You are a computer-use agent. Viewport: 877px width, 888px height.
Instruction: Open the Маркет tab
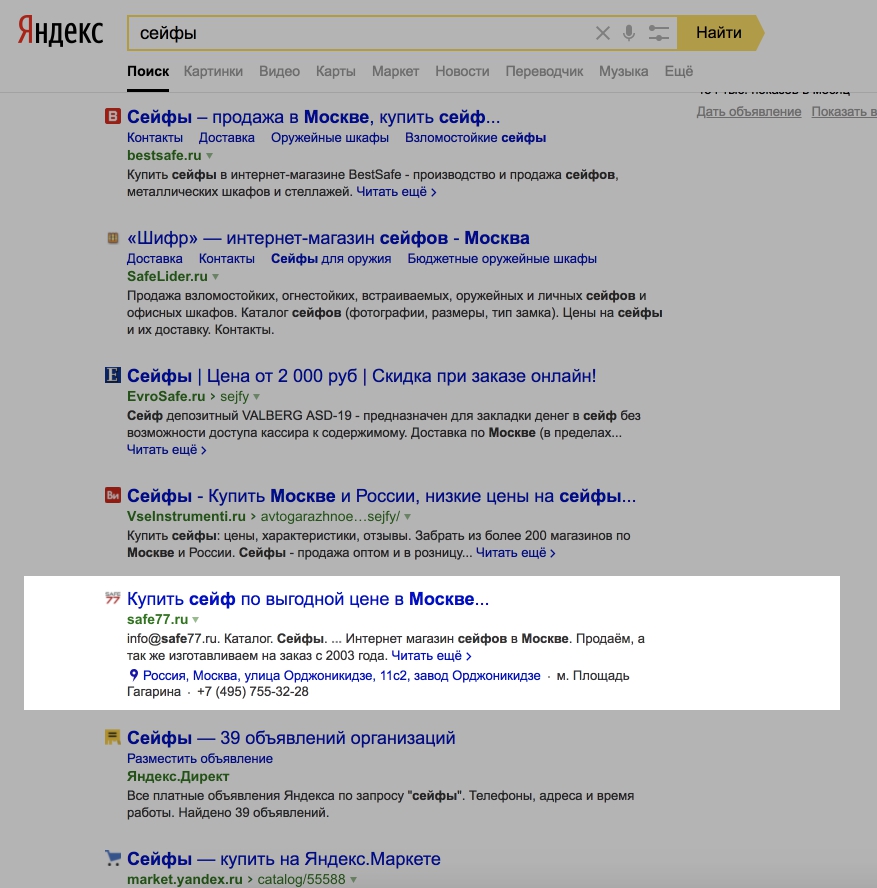click(395, 71)
